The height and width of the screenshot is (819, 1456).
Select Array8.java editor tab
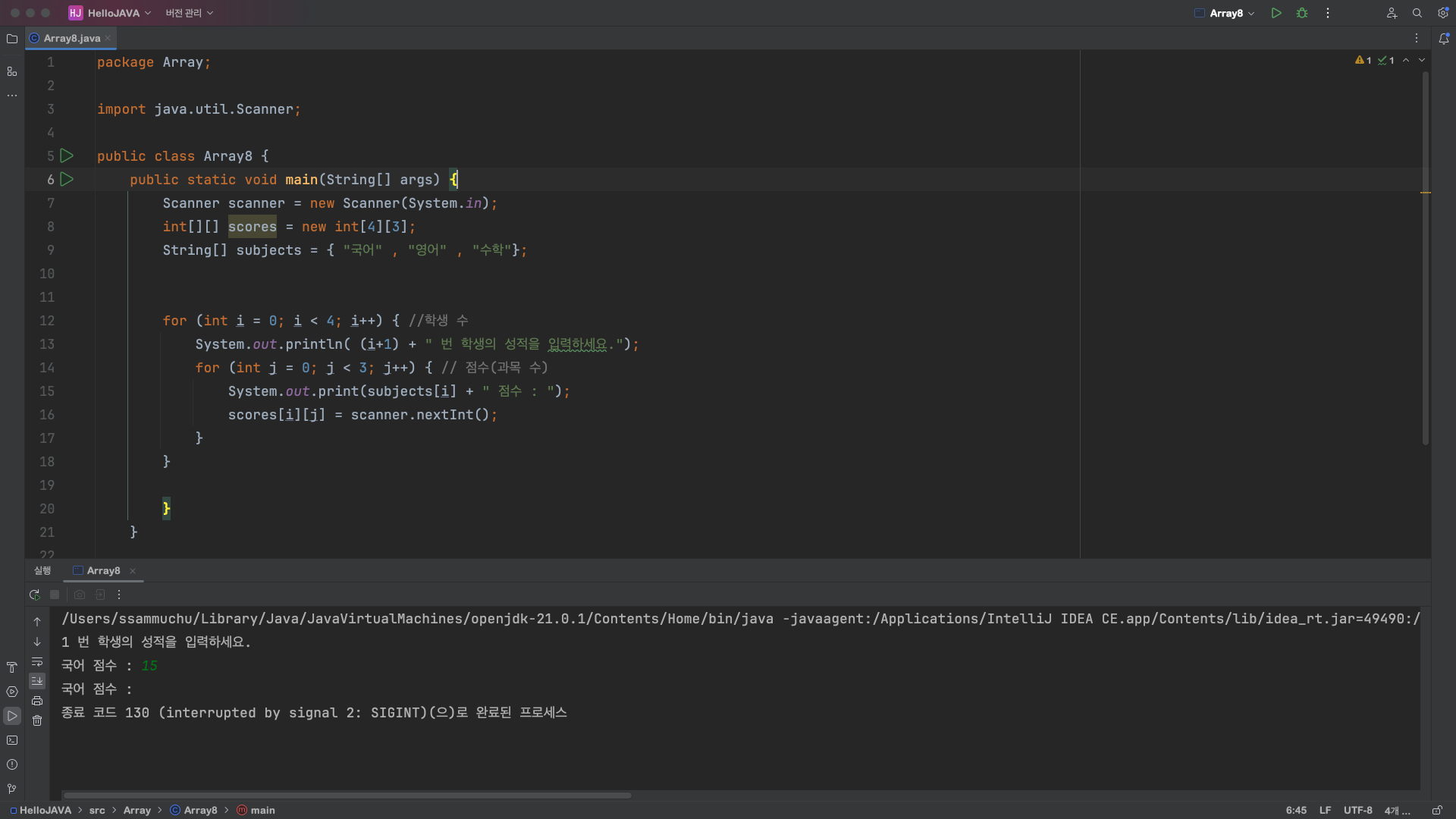(x=71, y=38)
